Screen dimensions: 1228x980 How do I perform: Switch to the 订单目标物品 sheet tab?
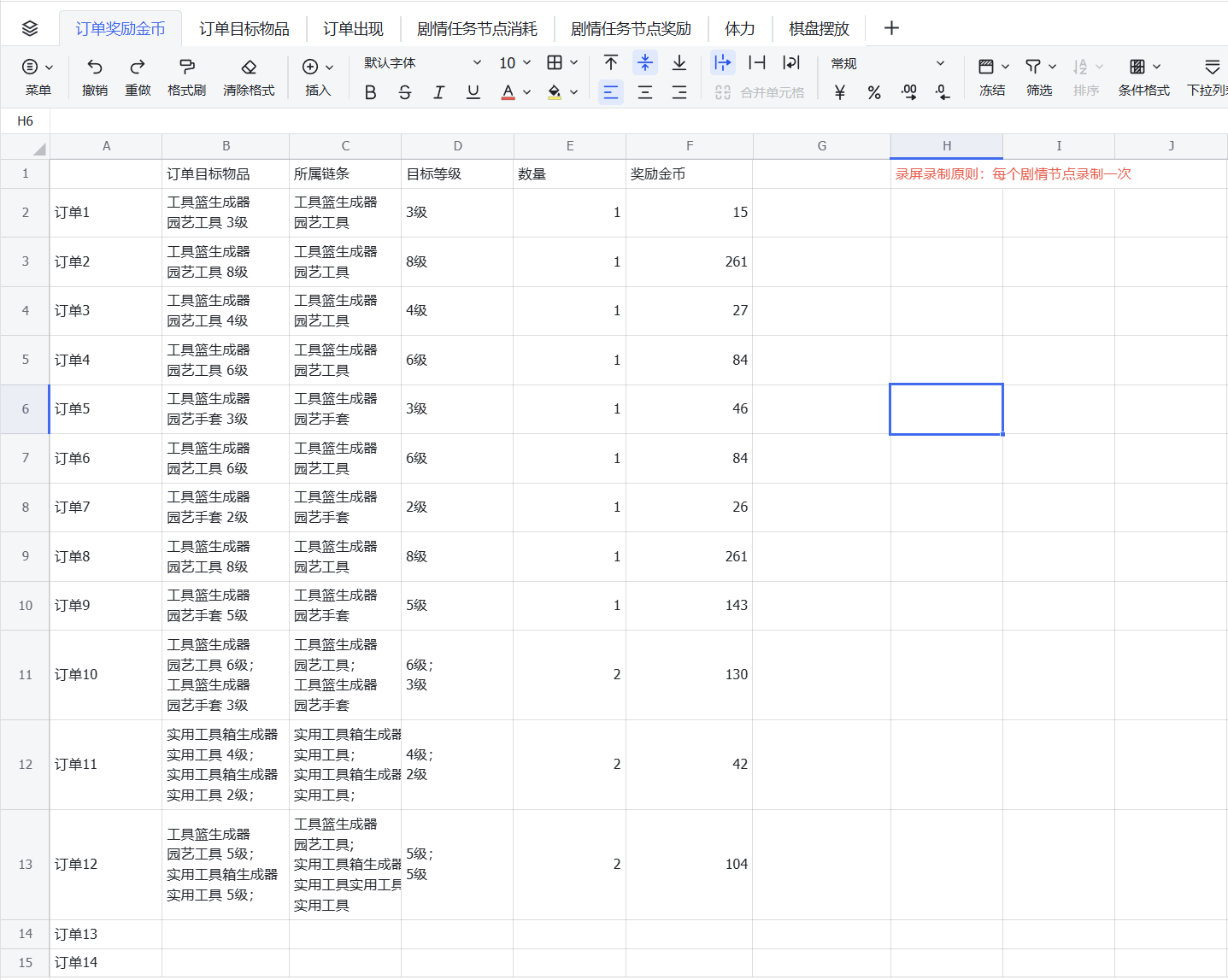click(x=244, y=29)
